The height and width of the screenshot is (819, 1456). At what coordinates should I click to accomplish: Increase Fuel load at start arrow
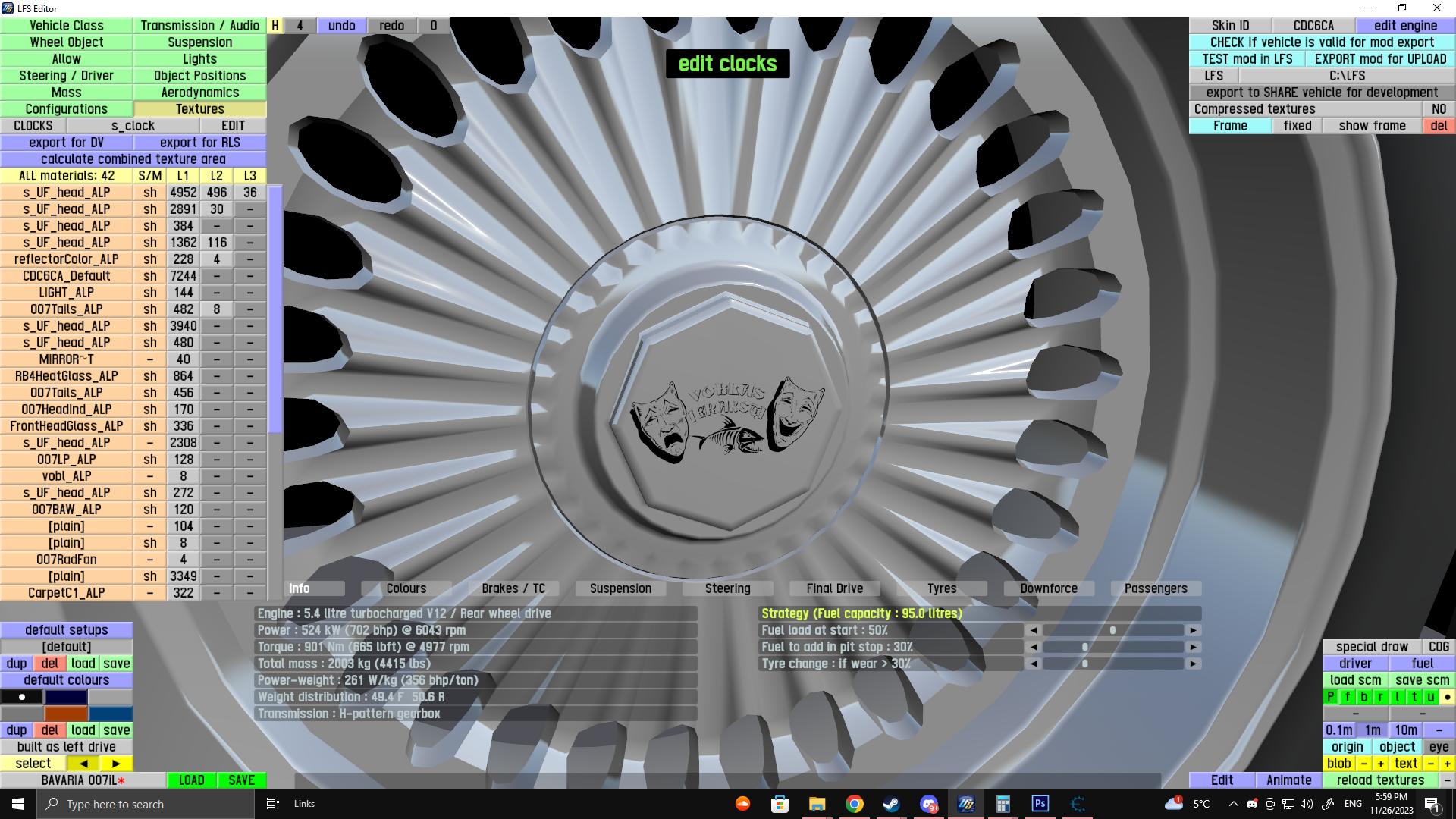[1193, 630]
